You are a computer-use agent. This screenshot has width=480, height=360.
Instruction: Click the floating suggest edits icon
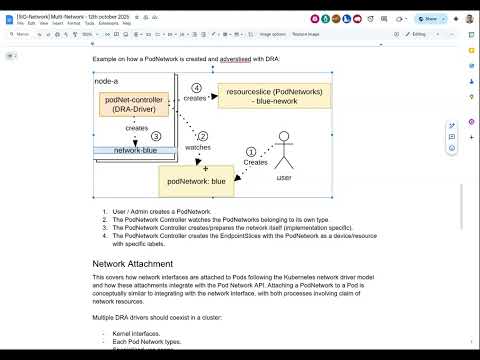coord(452,126)
